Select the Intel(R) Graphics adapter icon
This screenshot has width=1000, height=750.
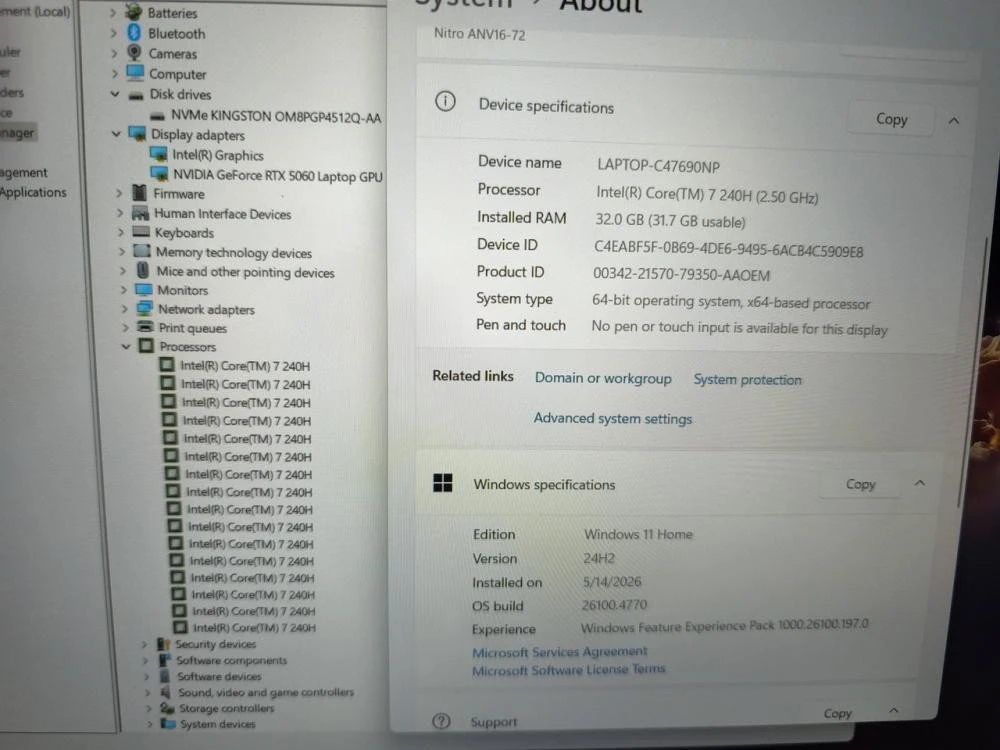[158, 154]
